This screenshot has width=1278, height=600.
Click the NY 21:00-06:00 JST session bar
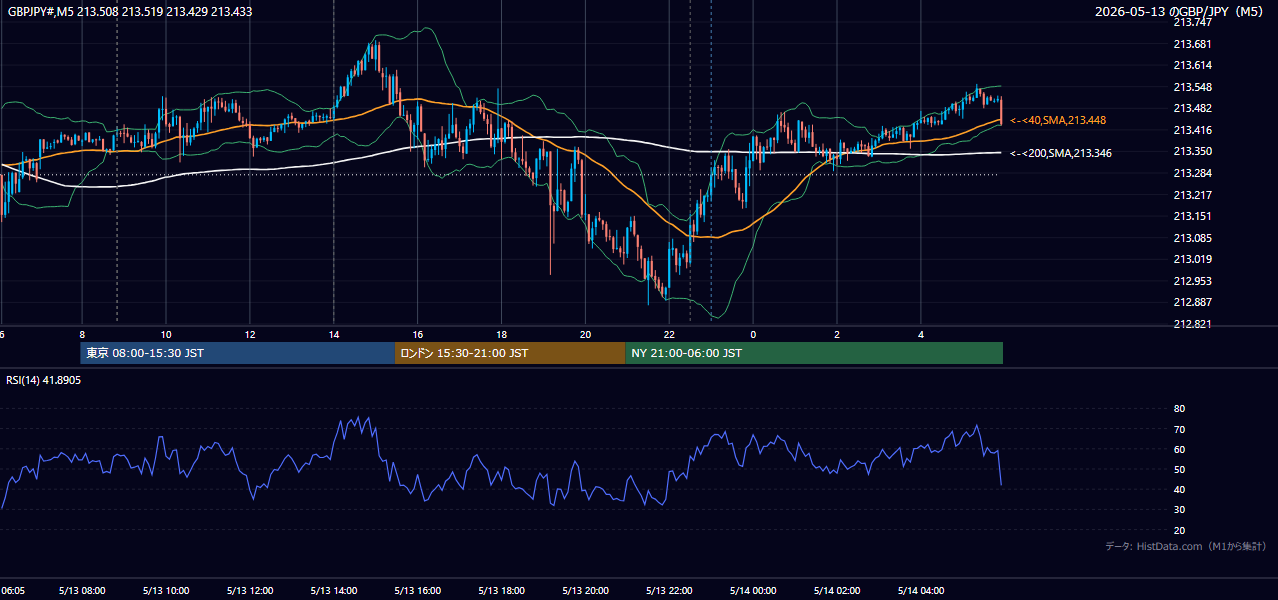tap(814, 353)
